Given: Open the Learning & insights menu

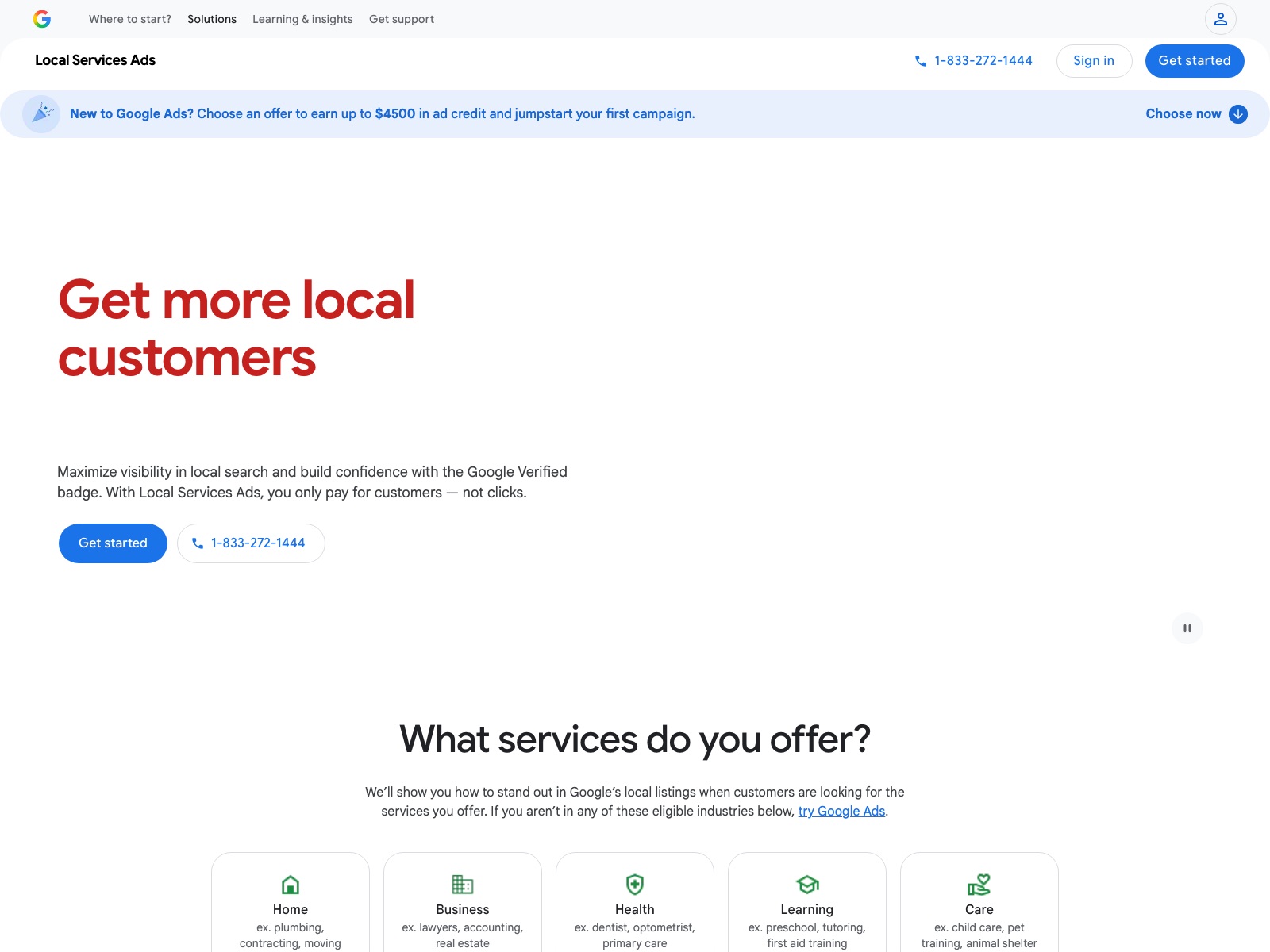Looking at the screenshot, I should click(x=302, y=19).
